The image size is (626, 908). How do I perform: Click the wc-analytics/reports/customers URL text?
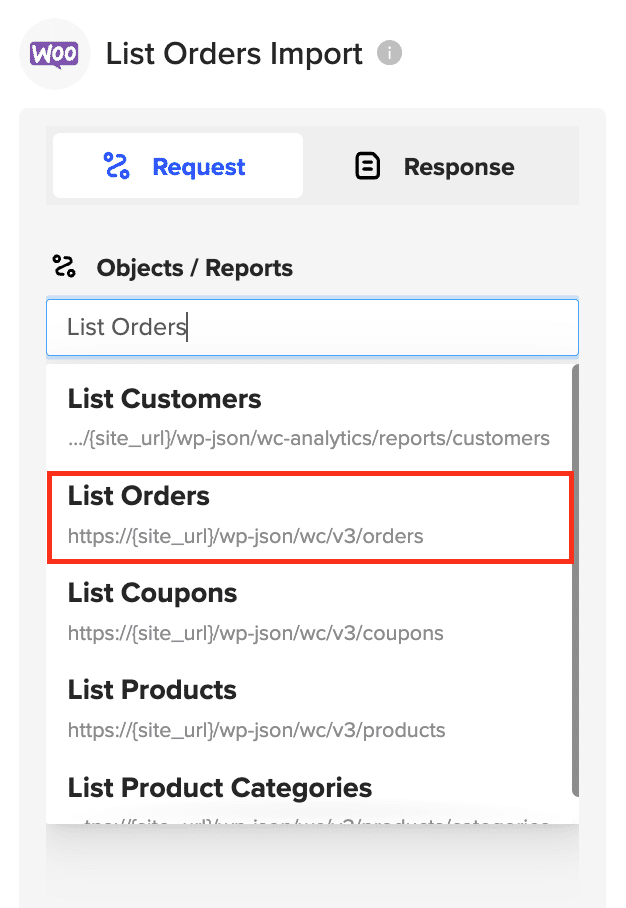pos(309,438)
